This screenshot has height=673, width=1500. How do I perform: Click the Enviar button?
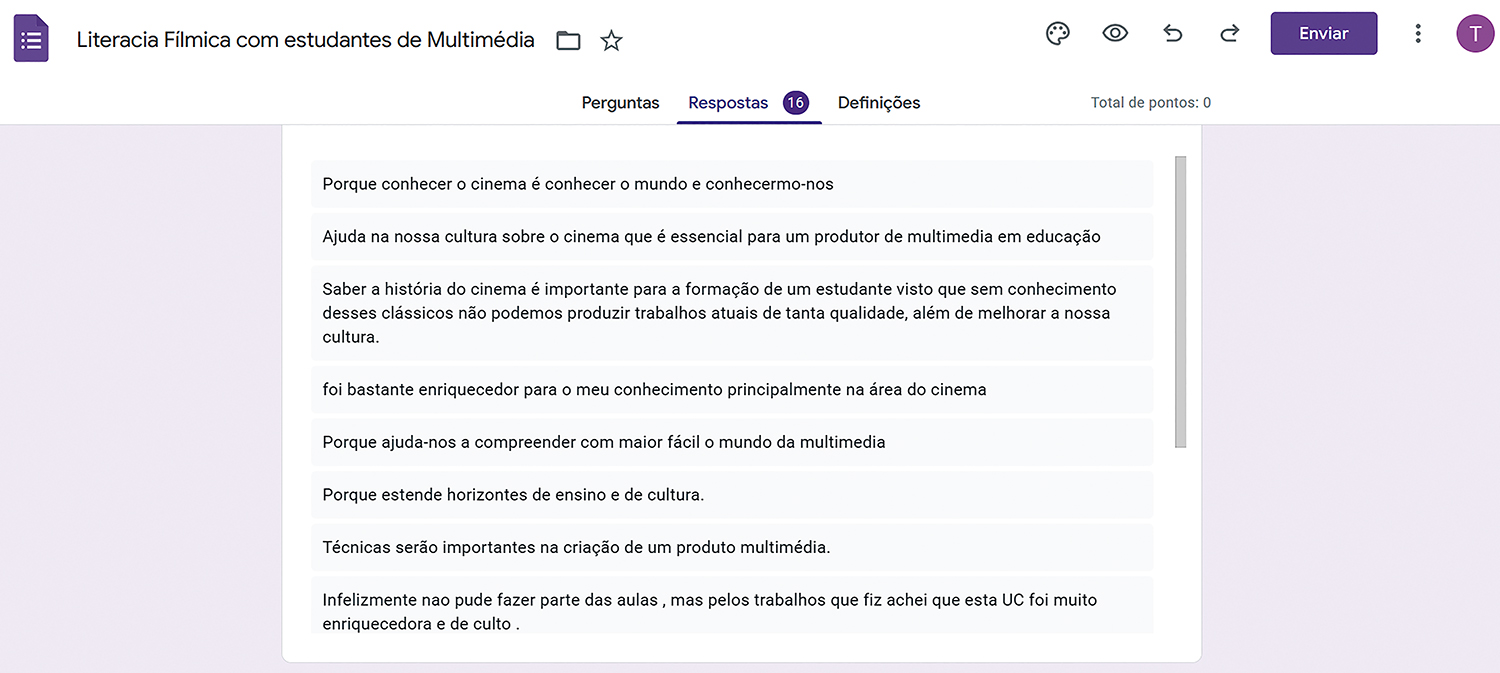[1323, 34]
